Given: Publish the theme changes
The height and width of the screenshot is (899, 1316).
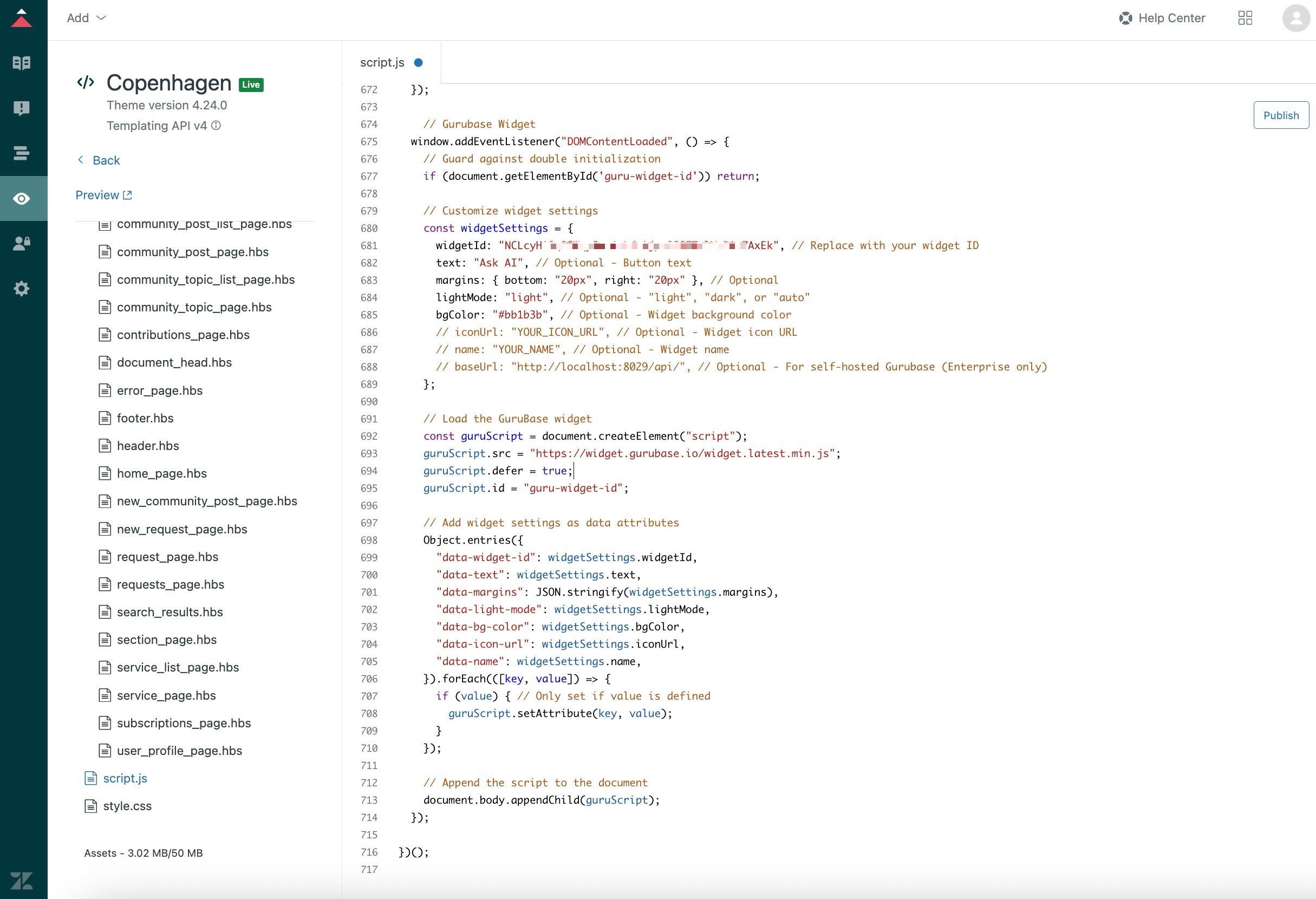Looking at the screenshot, I should [1281, 115].
